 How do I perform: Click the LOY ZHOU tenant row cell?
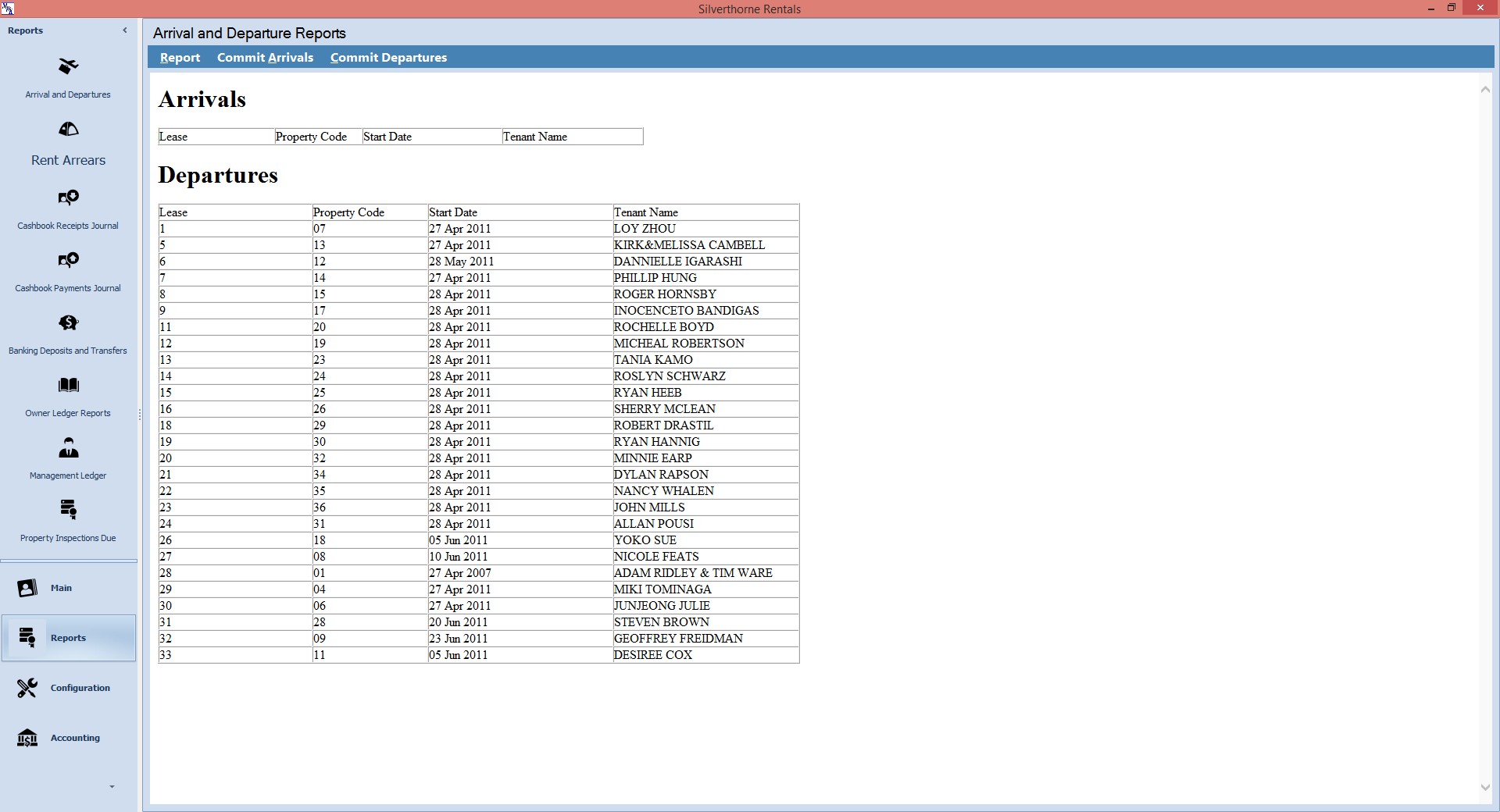[645, 229]
